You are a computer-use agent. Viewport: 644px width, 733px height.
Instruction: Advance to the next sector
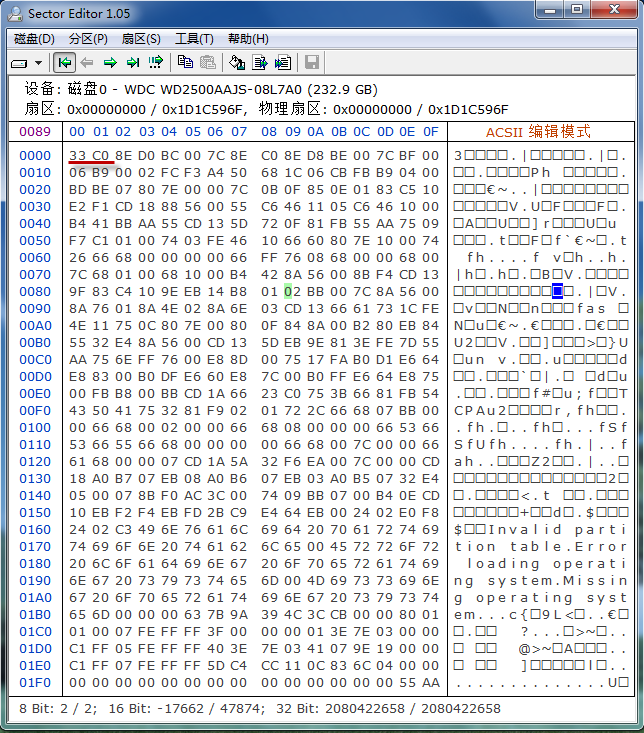point(110,62)
